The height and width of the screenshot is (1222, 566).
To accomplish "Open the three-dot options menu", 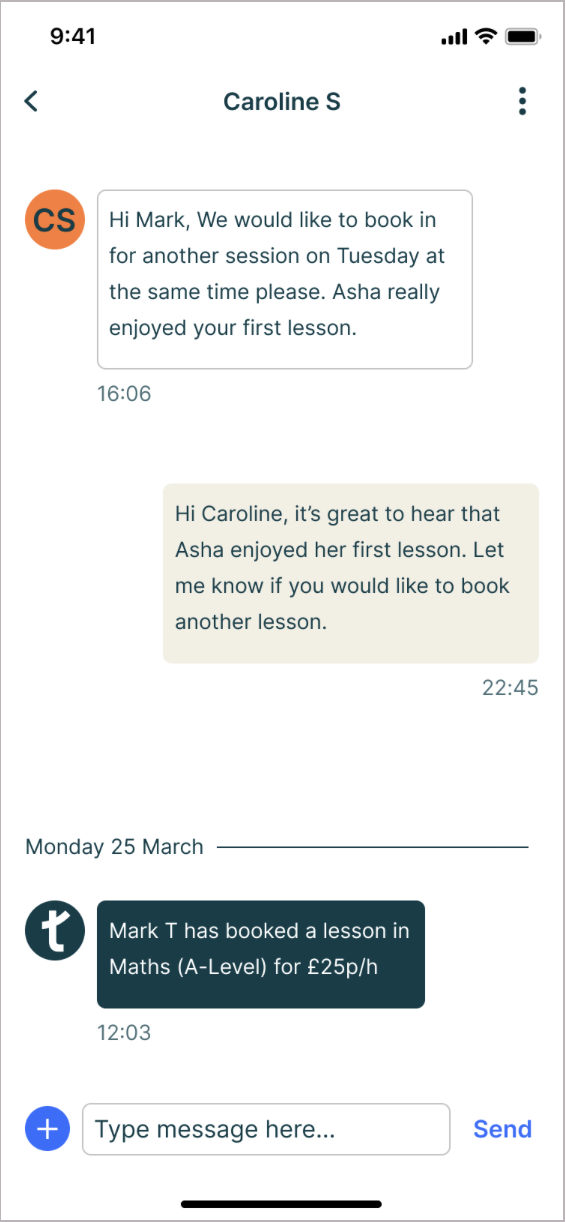I will tap(522, 101).
